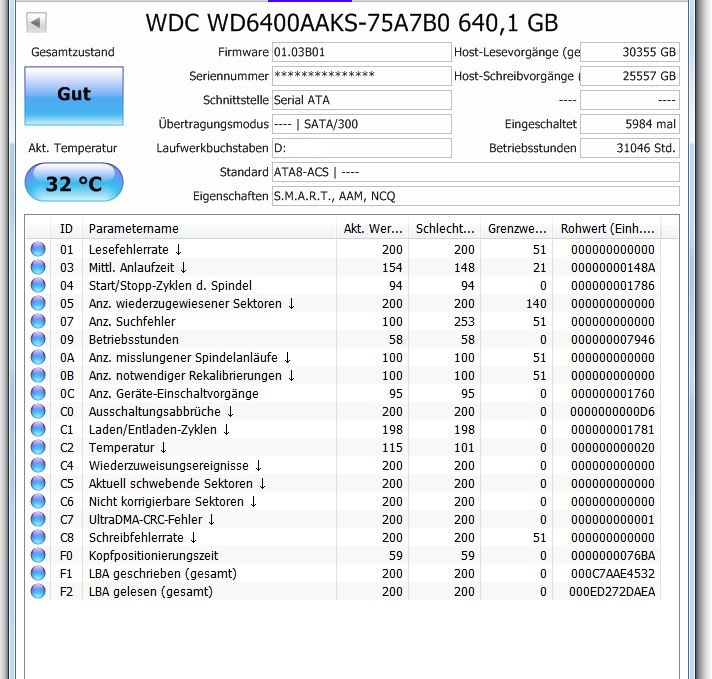Click raw value 000C7AAE4532
Viewport: 712px width, 679px height.
click(x=613, y=574)
